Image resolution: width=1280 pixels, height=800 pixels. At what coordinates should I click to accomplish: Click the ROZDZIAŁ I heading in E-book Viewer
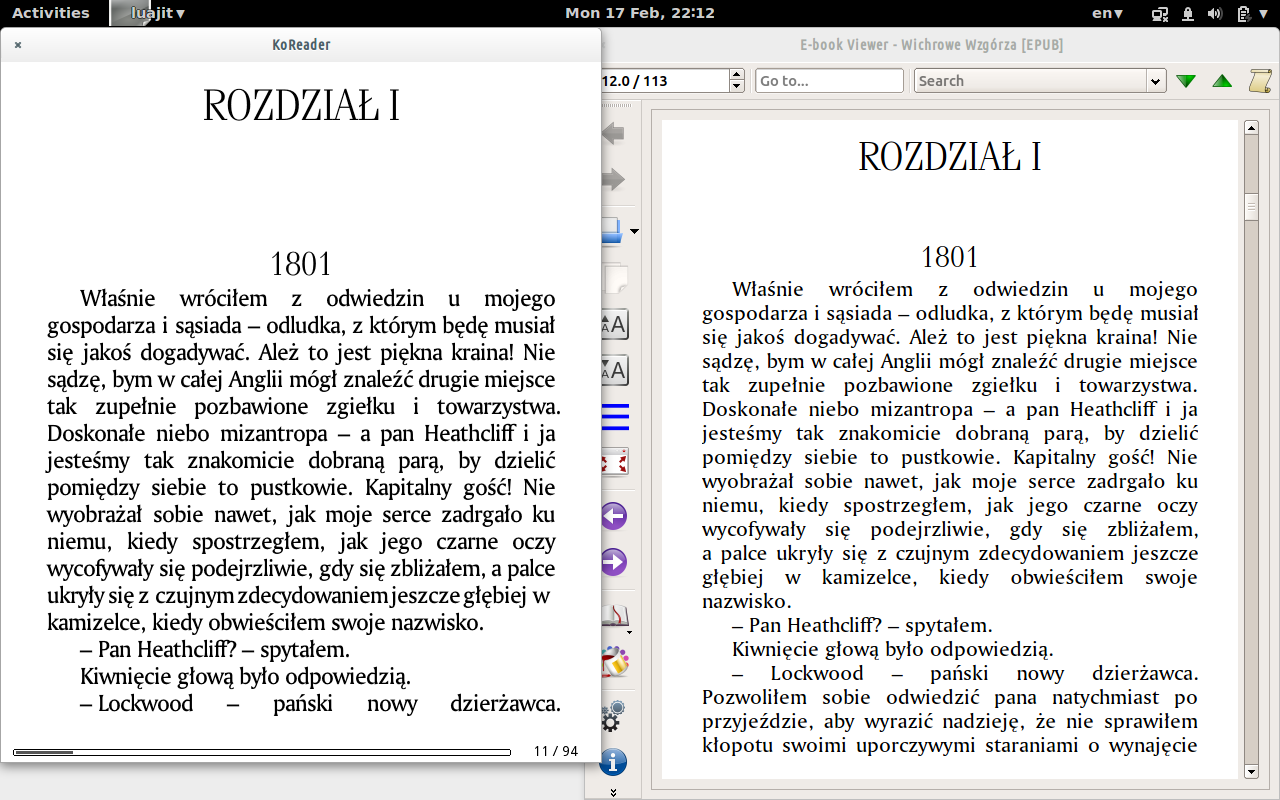point(950,157)
